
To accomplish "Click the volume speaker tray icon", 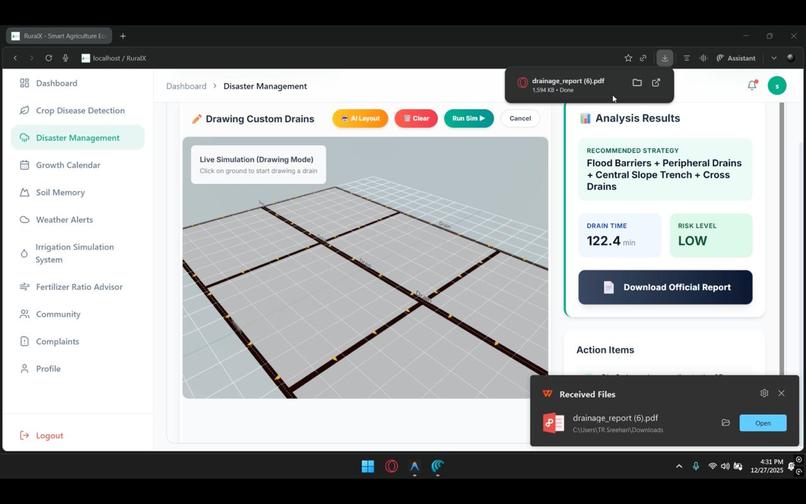I will coord(725,466).
